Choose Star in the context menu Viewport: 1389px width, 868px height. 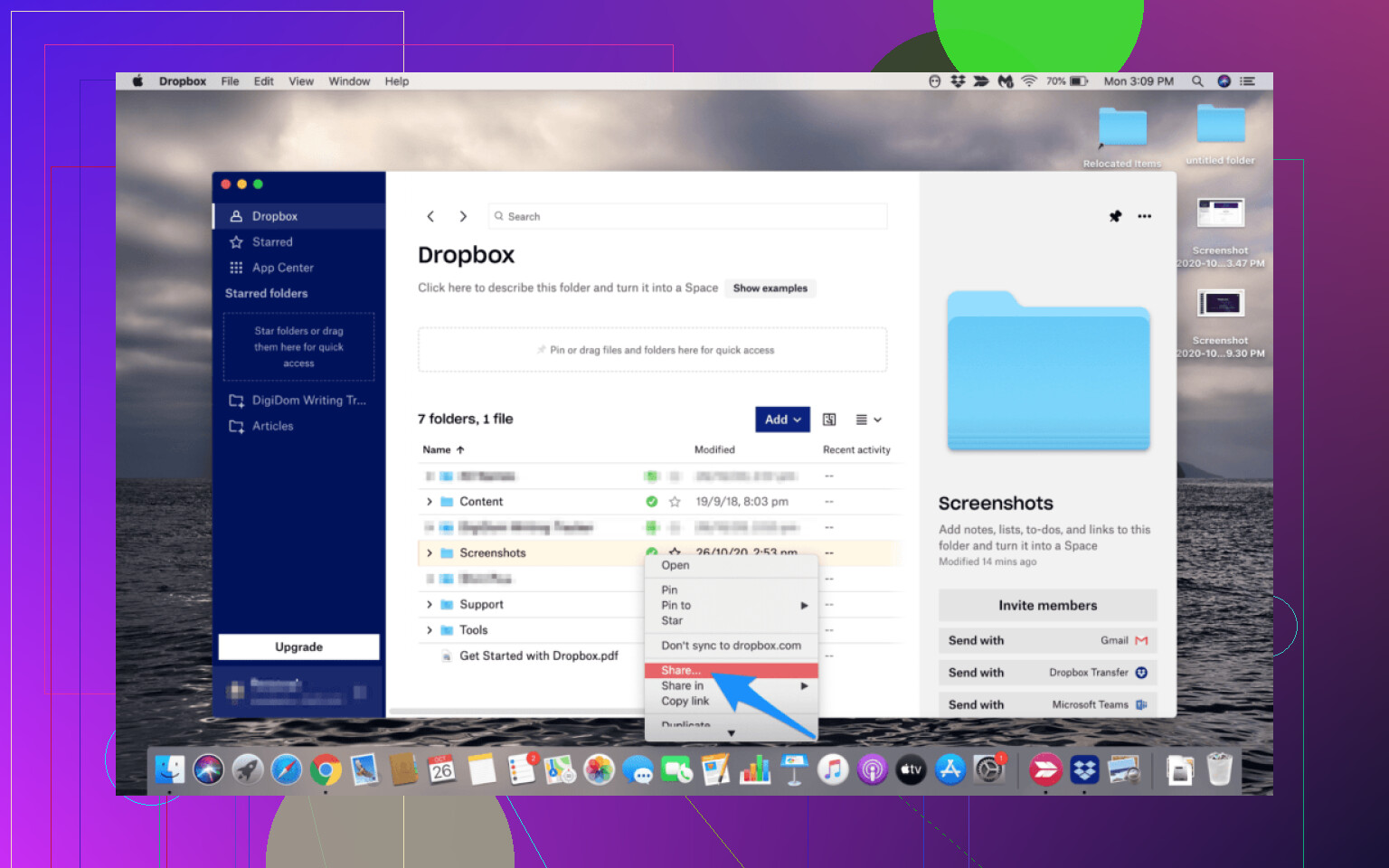(731, 621)
